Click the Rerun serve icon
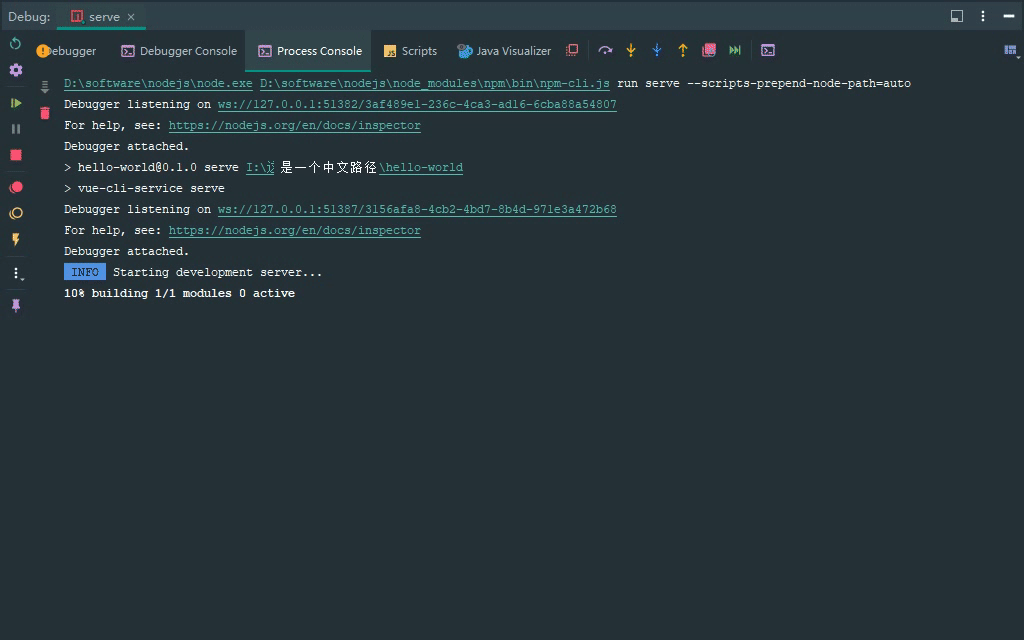The width and height of the screenshot is (1024, 640). click(x=16, y=44)
